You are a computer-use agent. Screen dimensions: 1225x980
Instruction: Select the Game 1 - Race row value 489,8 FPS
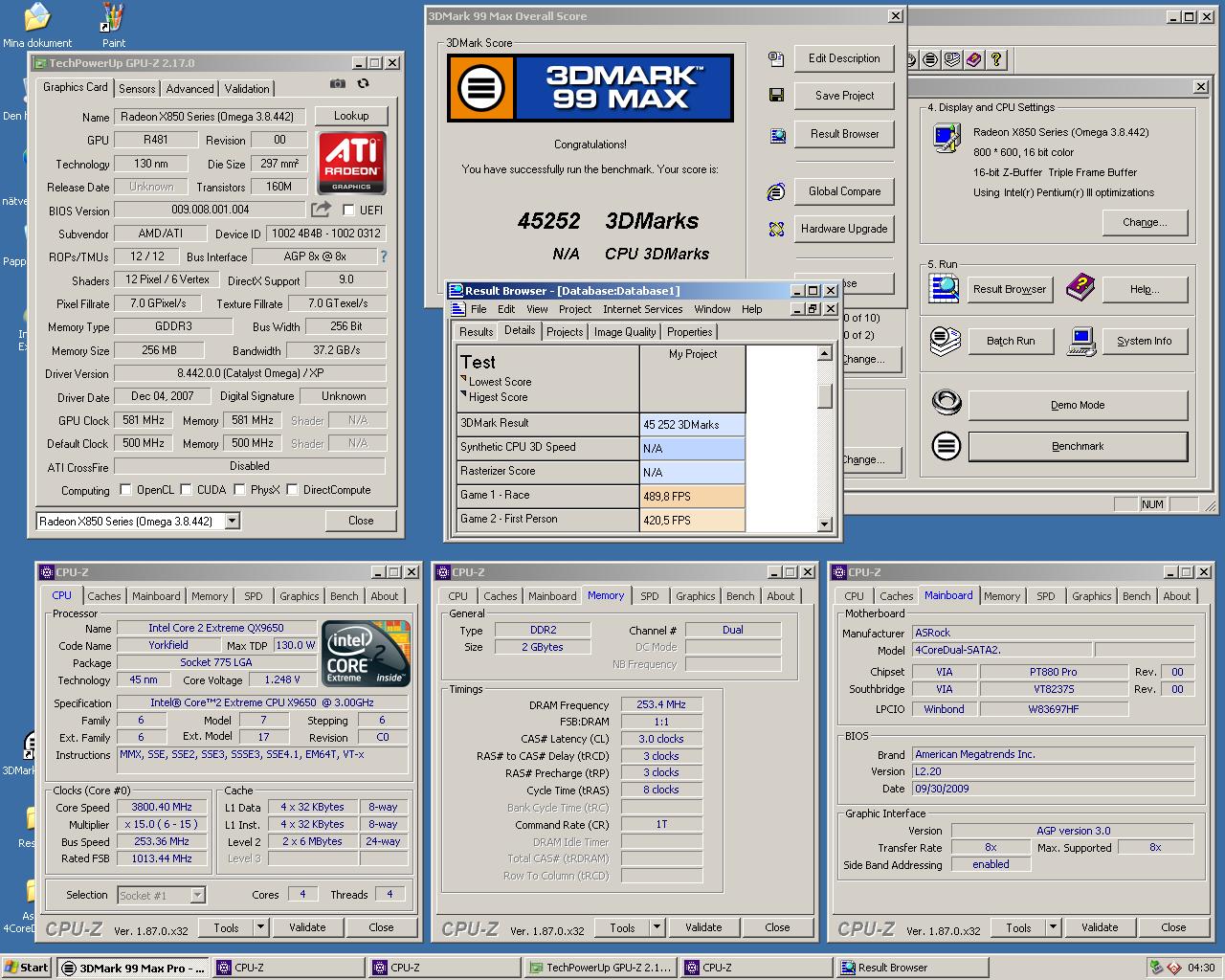[693, 496]
